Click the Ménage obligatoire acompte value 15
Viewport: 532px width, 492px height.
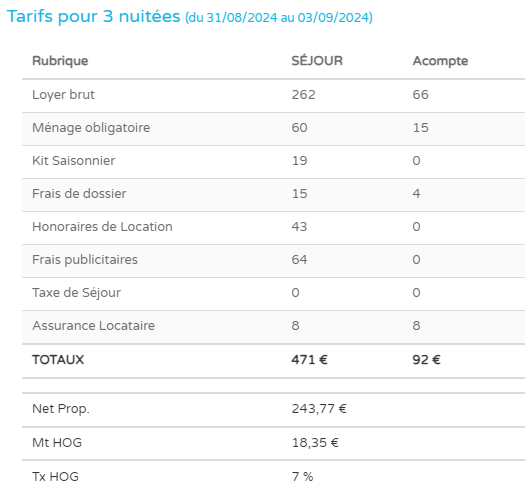pos(420,128)
